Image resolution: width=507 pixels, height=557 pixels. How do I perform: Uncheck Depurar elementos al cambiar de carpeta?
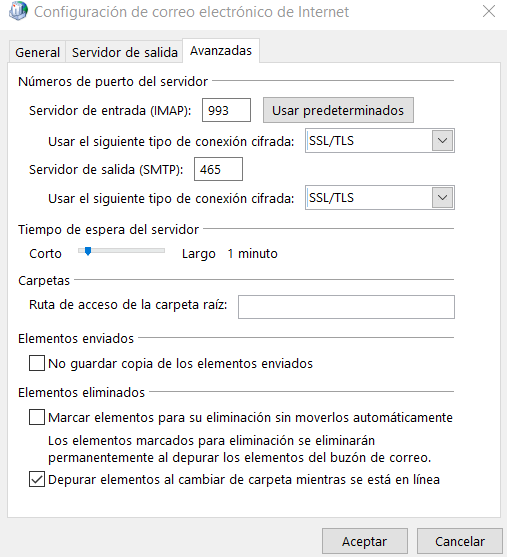click(37, 479)
